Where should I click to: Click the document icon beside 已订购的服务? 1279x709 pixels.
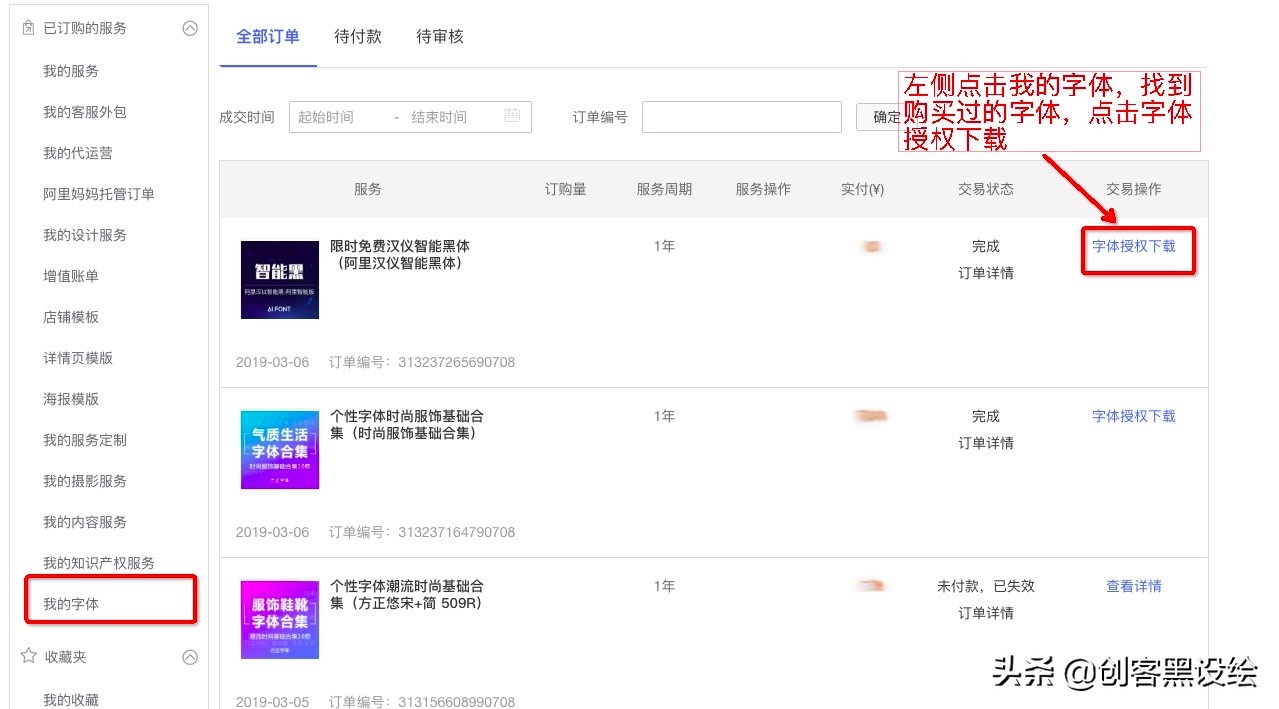pos(28,28)
